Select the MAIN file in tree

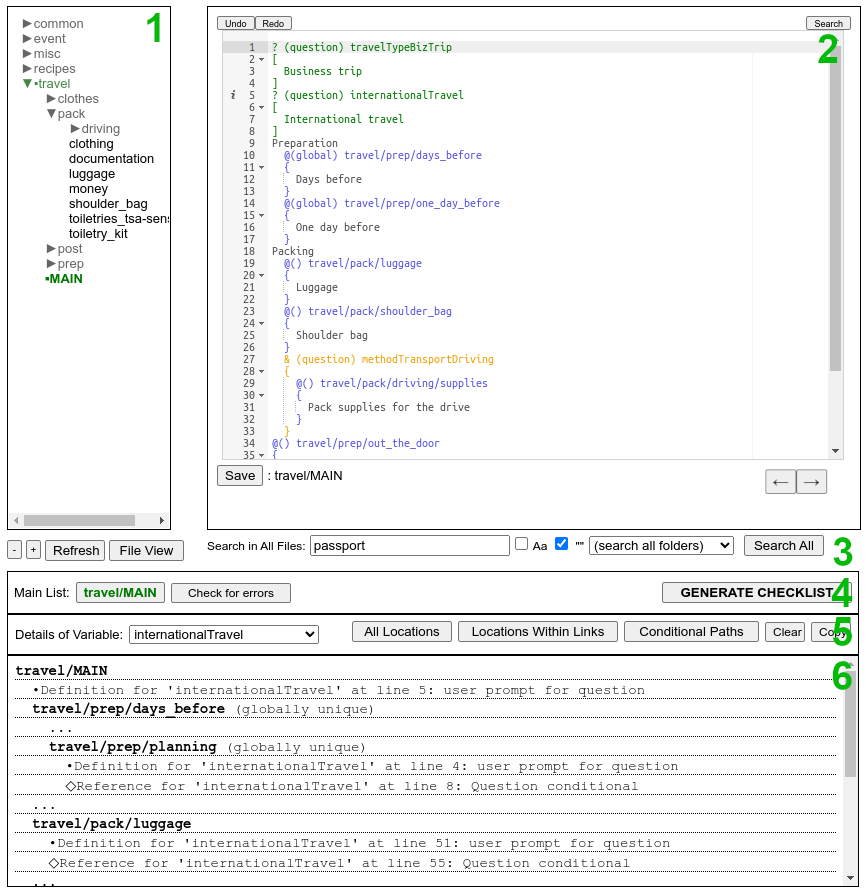coord(66,279)
